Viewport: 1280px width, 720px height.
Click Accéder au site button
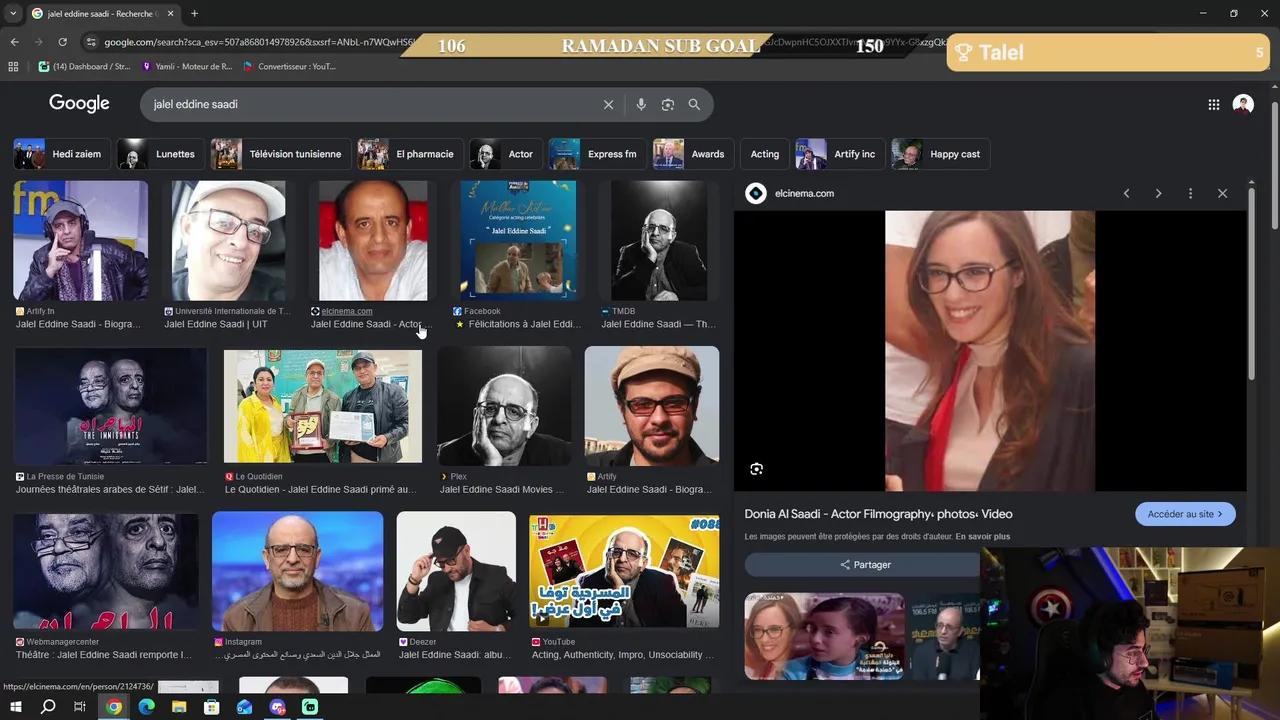[1185, 514]
